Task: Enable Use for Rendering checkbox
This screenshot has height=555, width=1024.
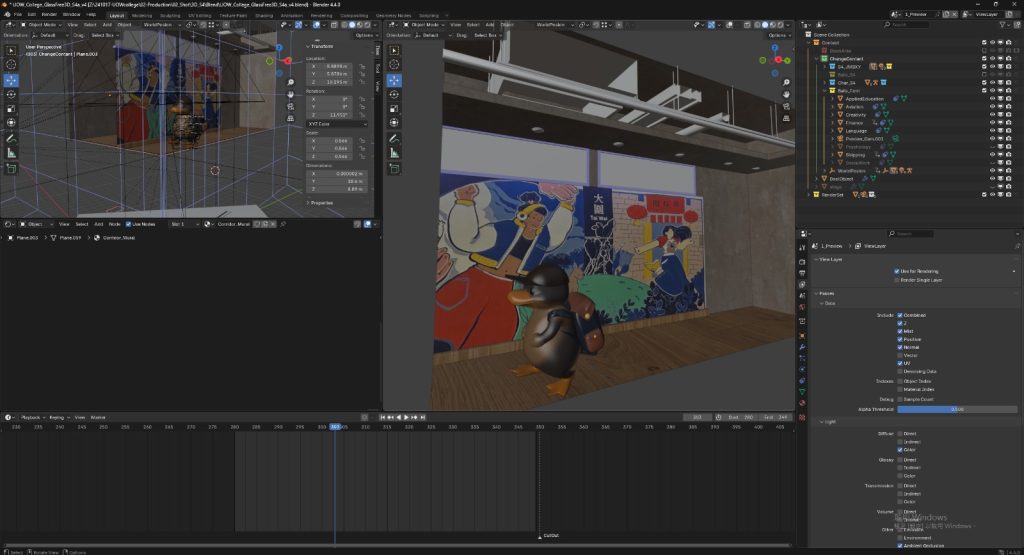Action: (897, 271)
